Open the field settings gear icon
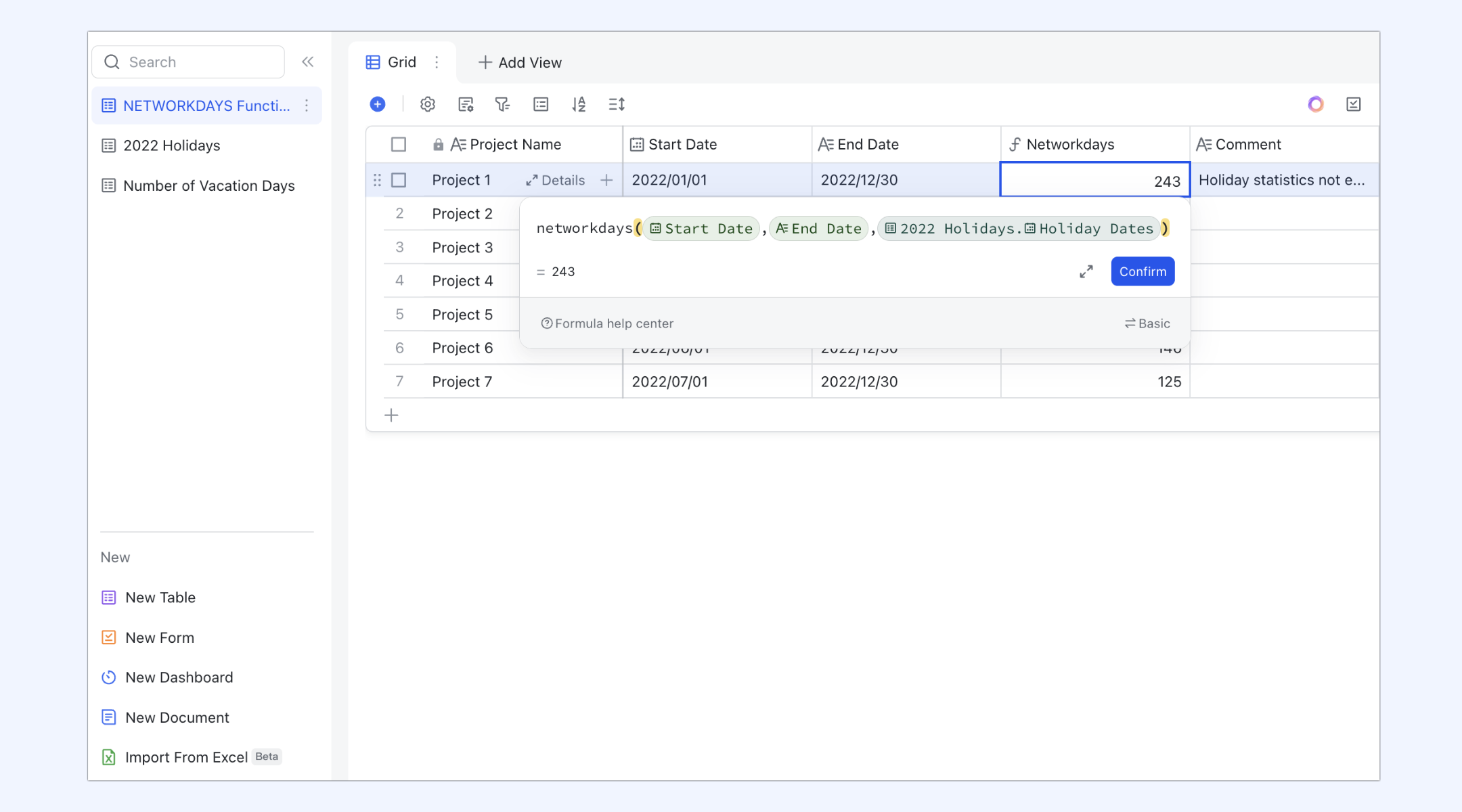The width and height of the screenshot is (1462, 812). pyautogui.click(x=428, y=104)
